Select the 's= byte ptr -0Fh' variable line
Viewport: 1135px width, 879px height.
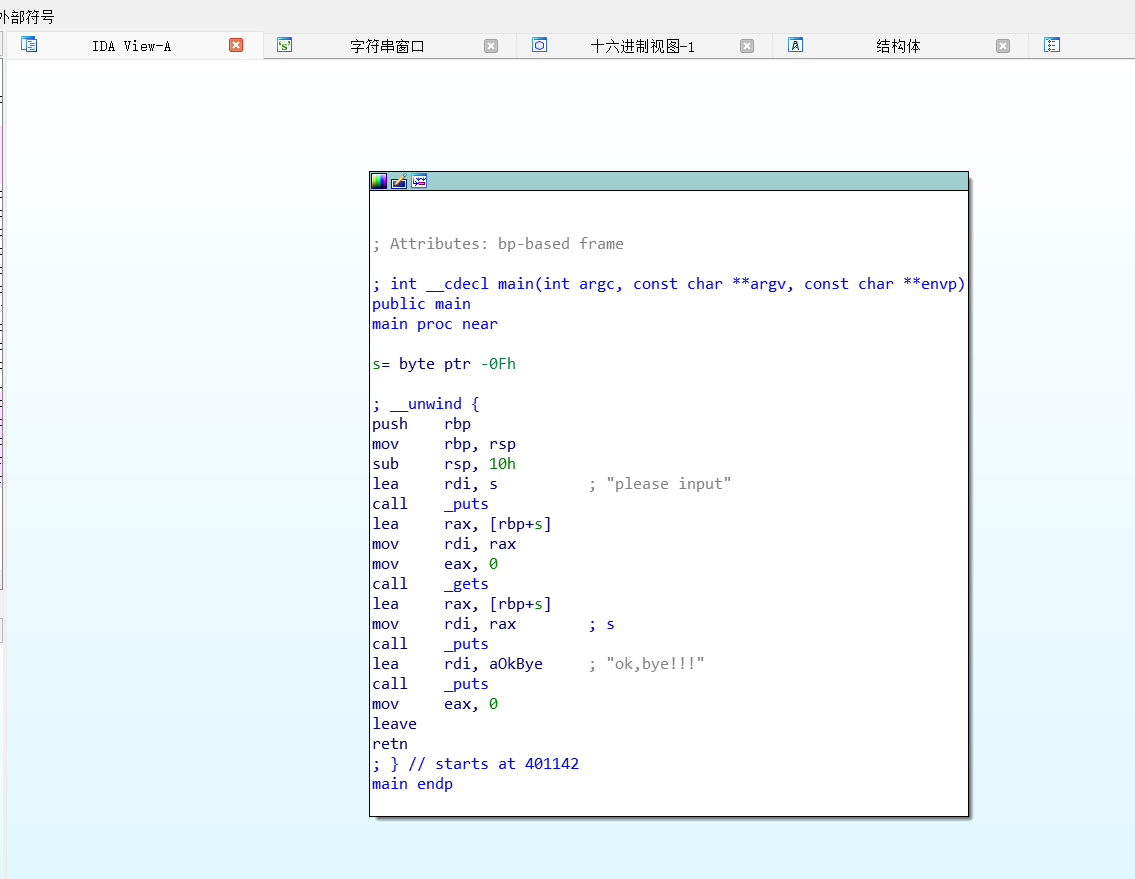click(x=444, y=364)
